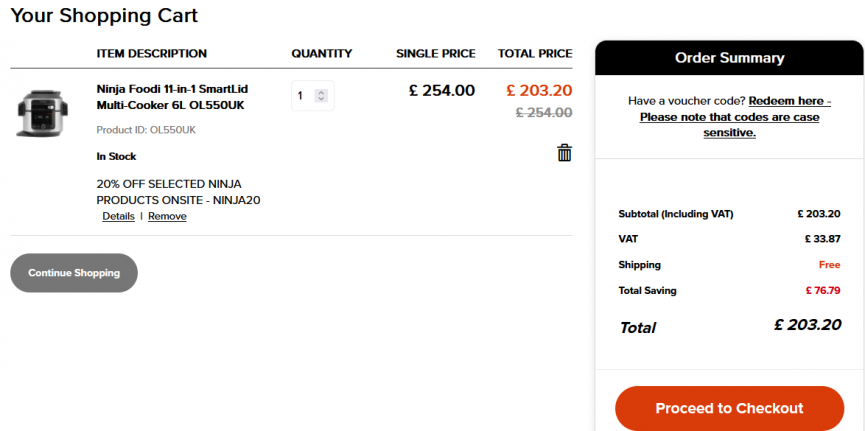
Task: Remove the NINJA20 discount
Action: pyautogui.click(x=167, y=216)
